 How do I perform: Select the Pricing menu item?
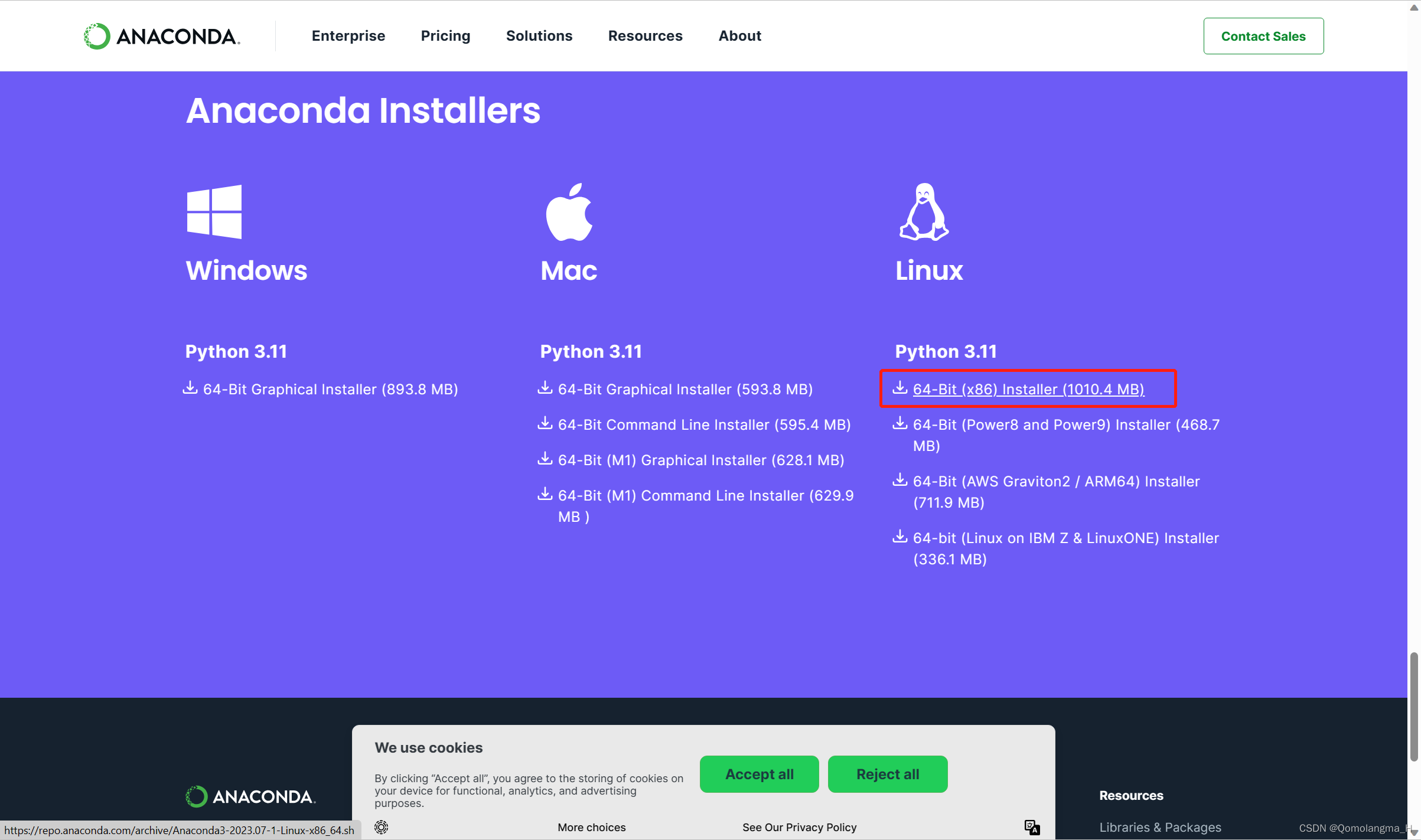[x=445, y=35]
